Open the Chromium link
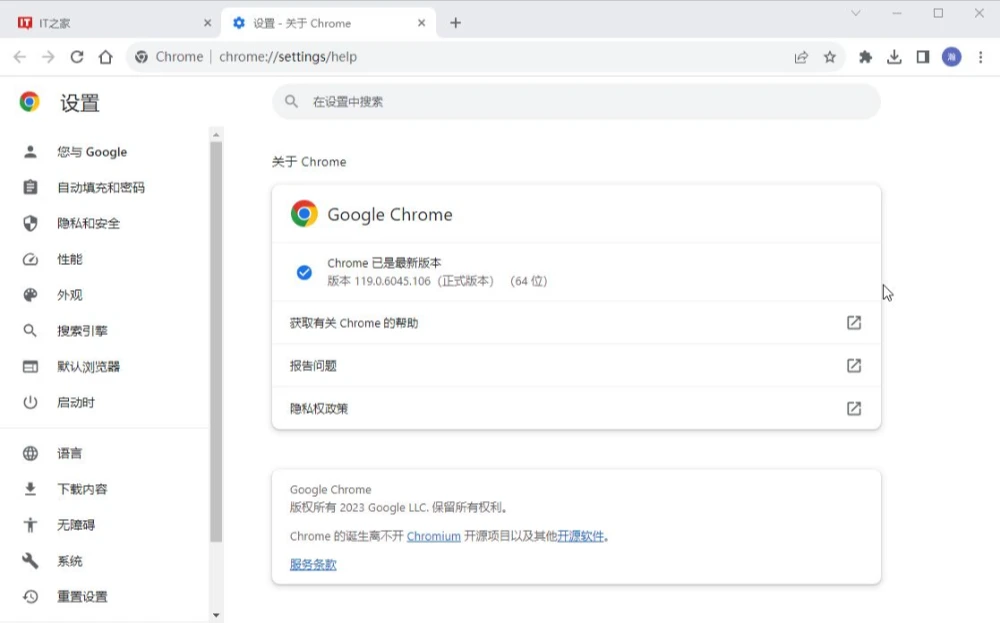 coord(433,536)
